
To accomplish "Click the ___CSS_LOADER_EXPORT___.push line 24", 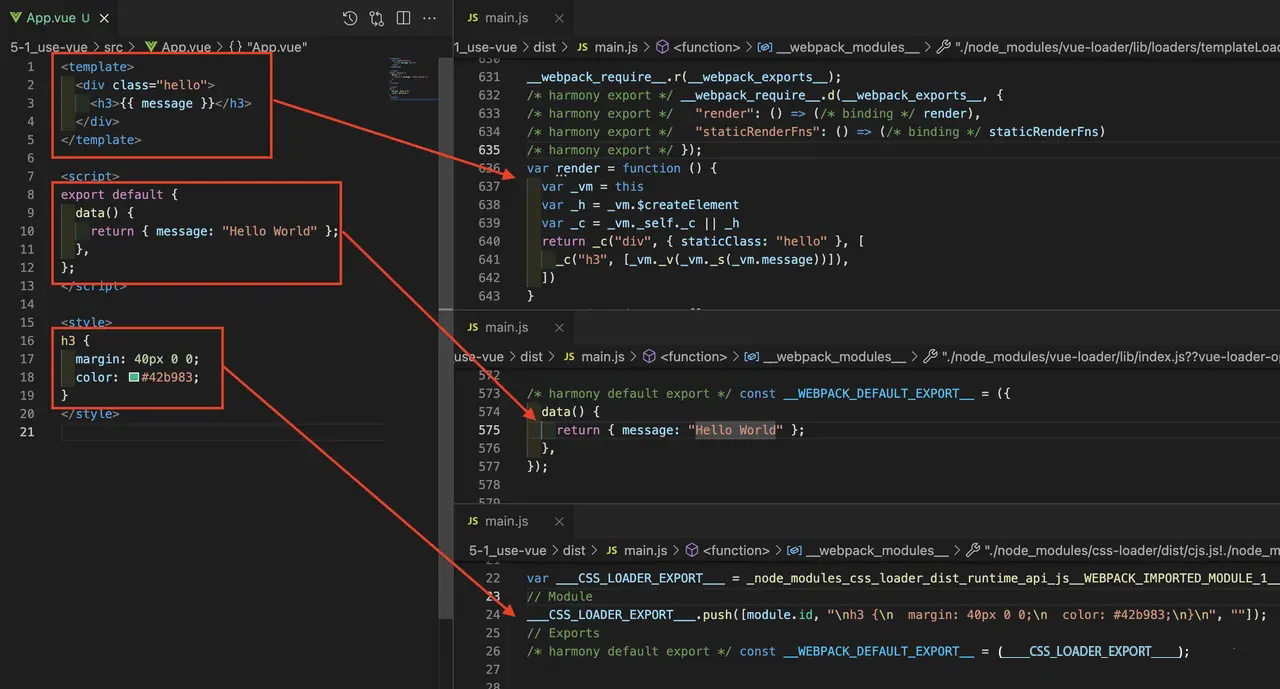I will point(897,614).
